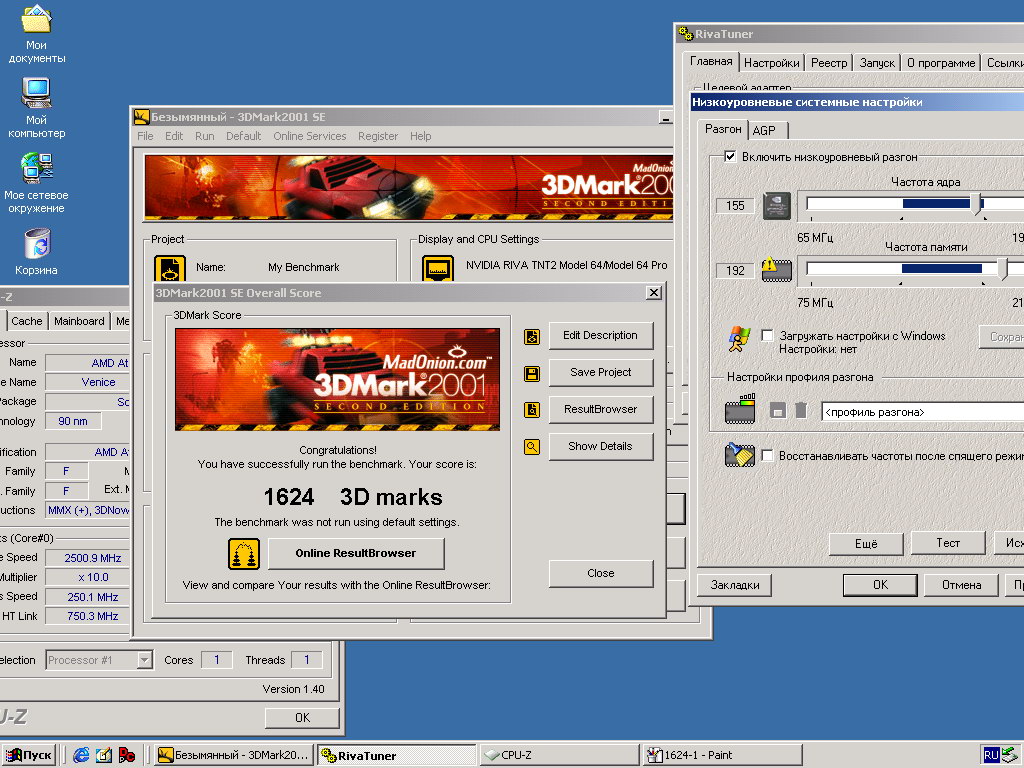Click the Online ResultBrowser trees icon
This screenshot has width=1024, height=768.
[x=244, y=554]
